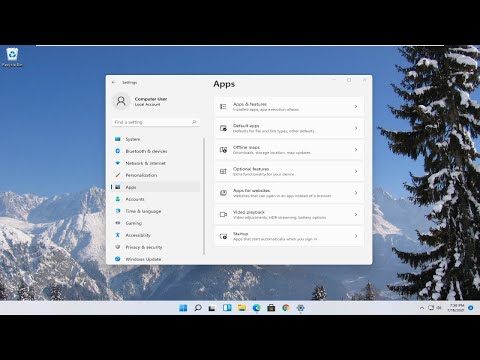
Task: Open the Windows Start menu
Action: pyautogui.click(x=183, y=308)
